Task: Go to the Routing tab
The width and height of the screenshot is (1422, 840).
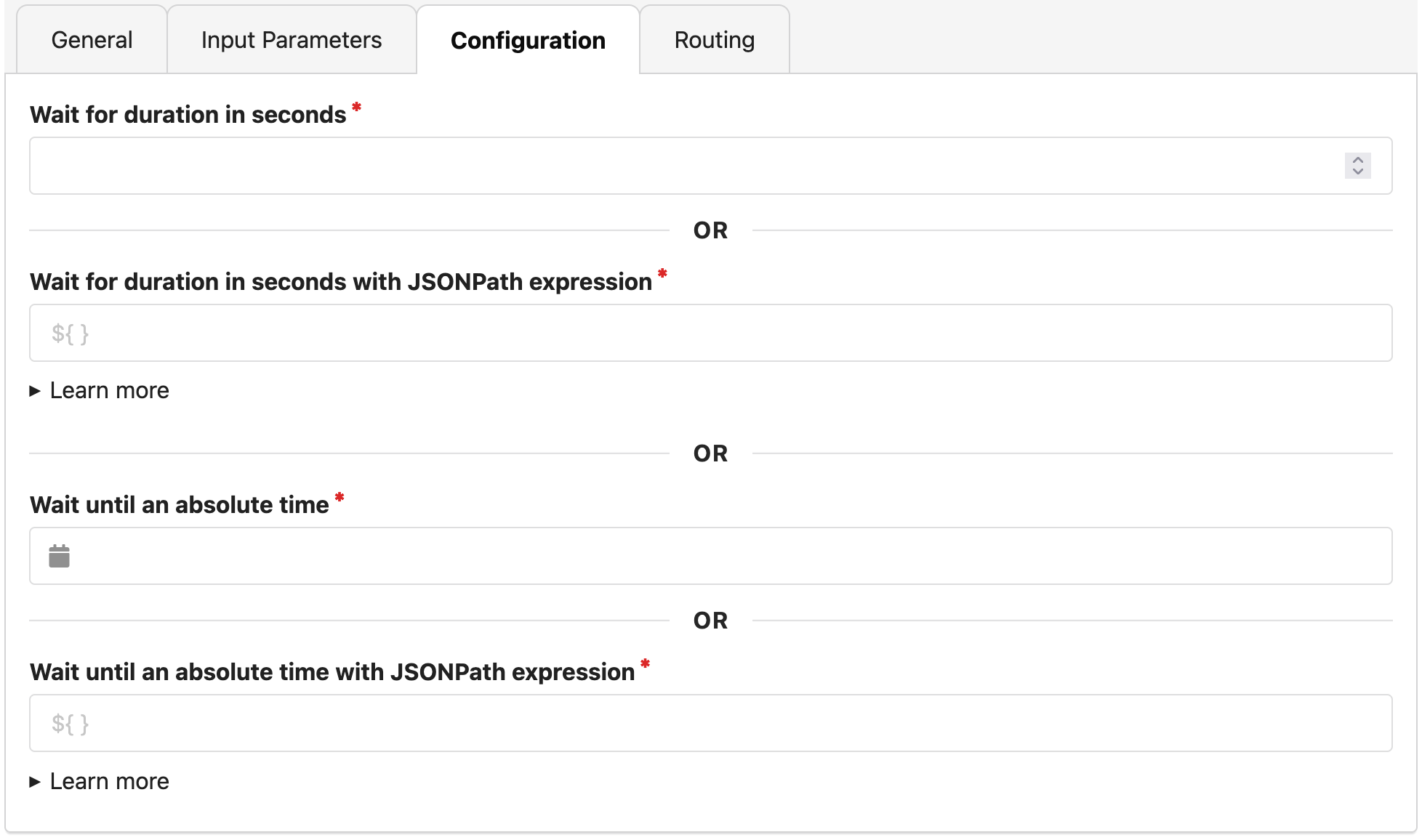Action: tap(715, 40)
